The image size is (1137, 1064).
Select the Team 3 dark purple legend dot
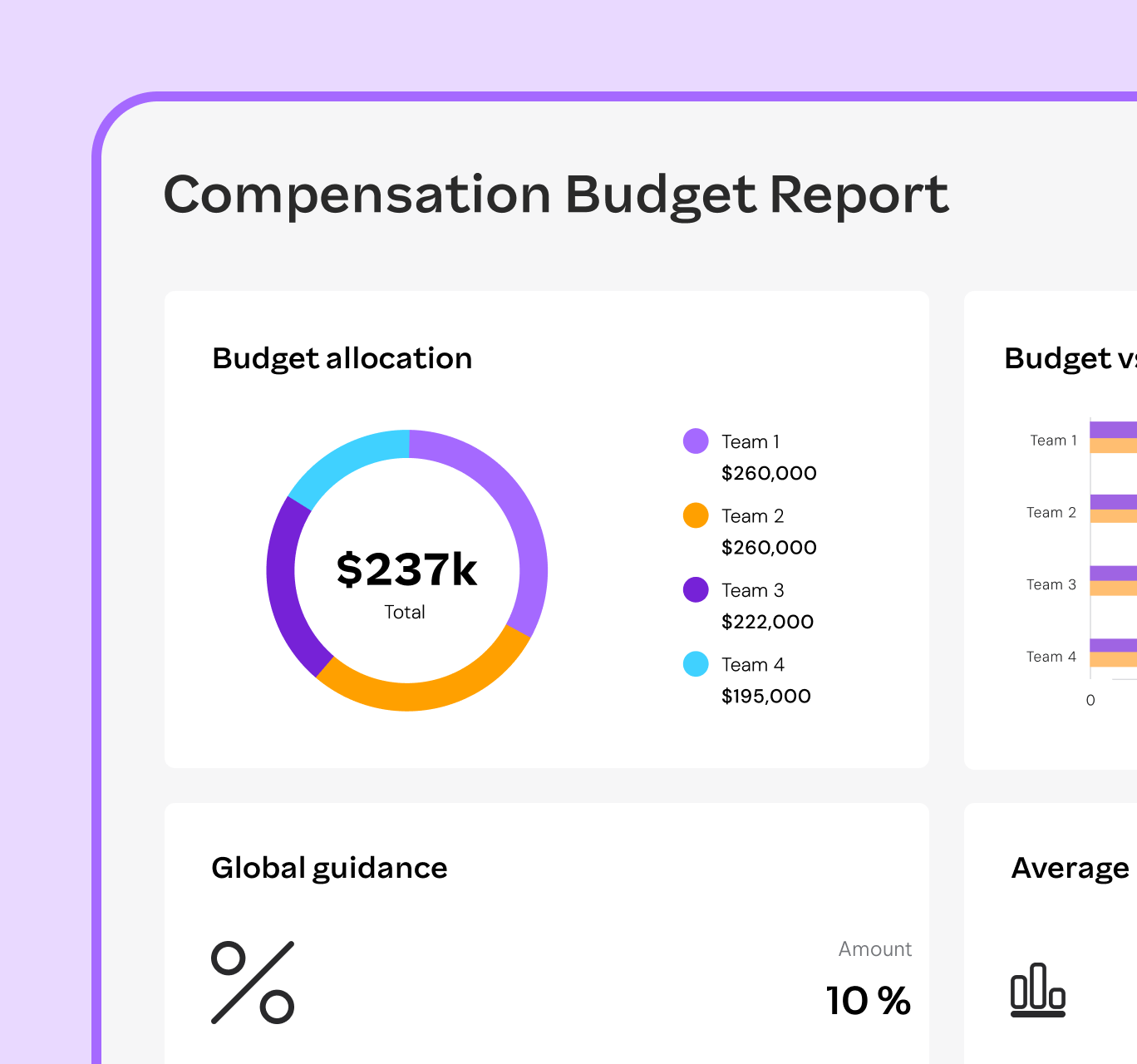(x=696, y=590)
